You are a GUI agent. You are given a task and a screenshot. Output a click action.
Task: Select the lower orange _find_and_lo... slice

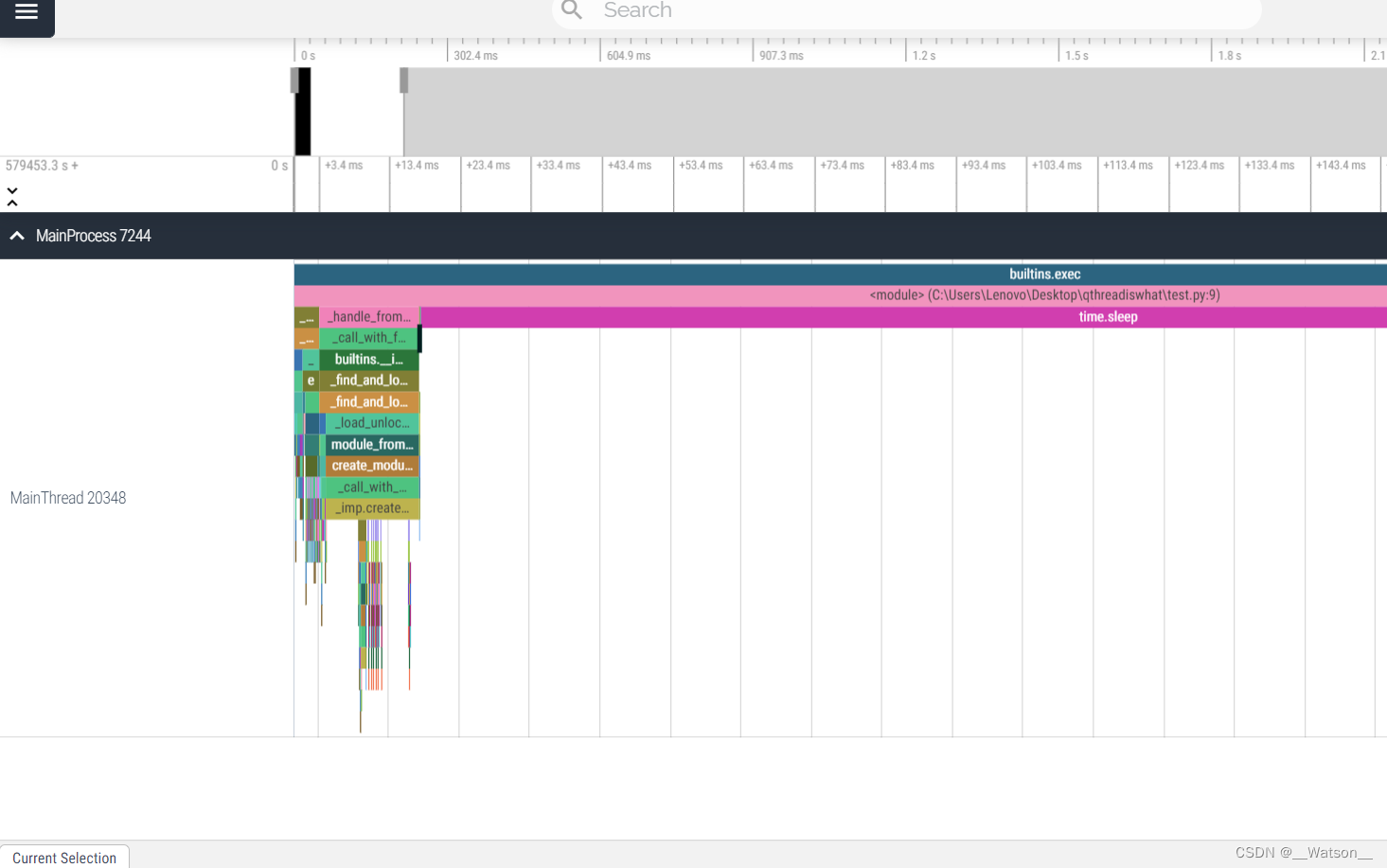pyautogui.click(x=369, y=402)
